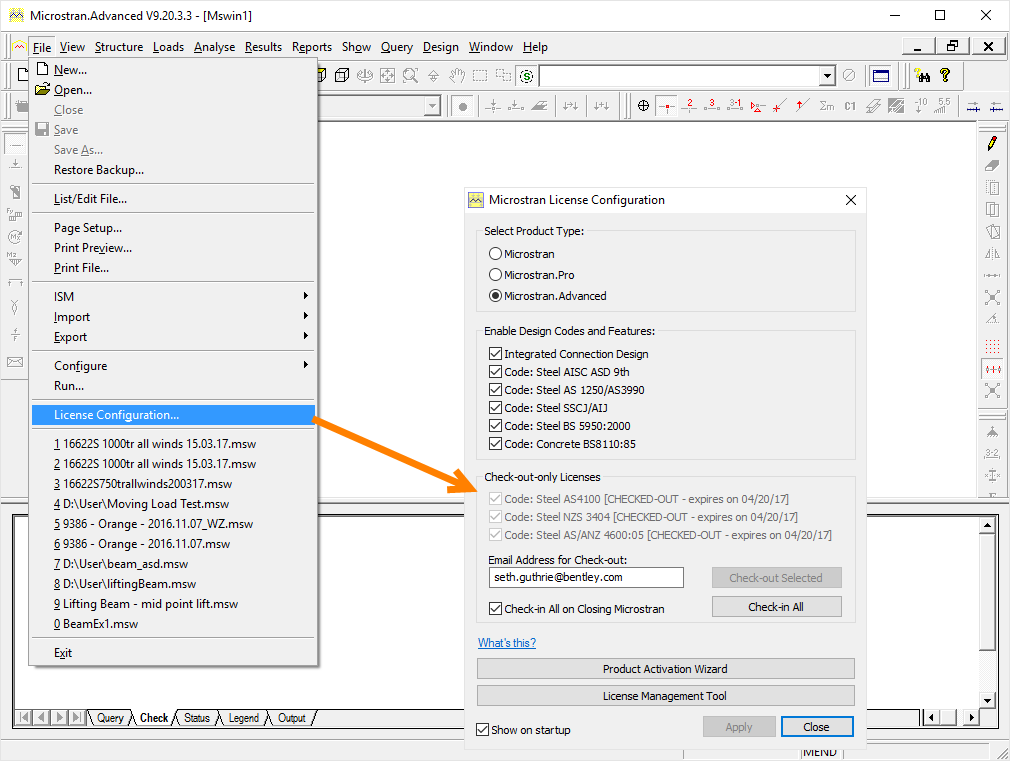
Task: Click the zoom magnifier icon
Action: (410, 75)
